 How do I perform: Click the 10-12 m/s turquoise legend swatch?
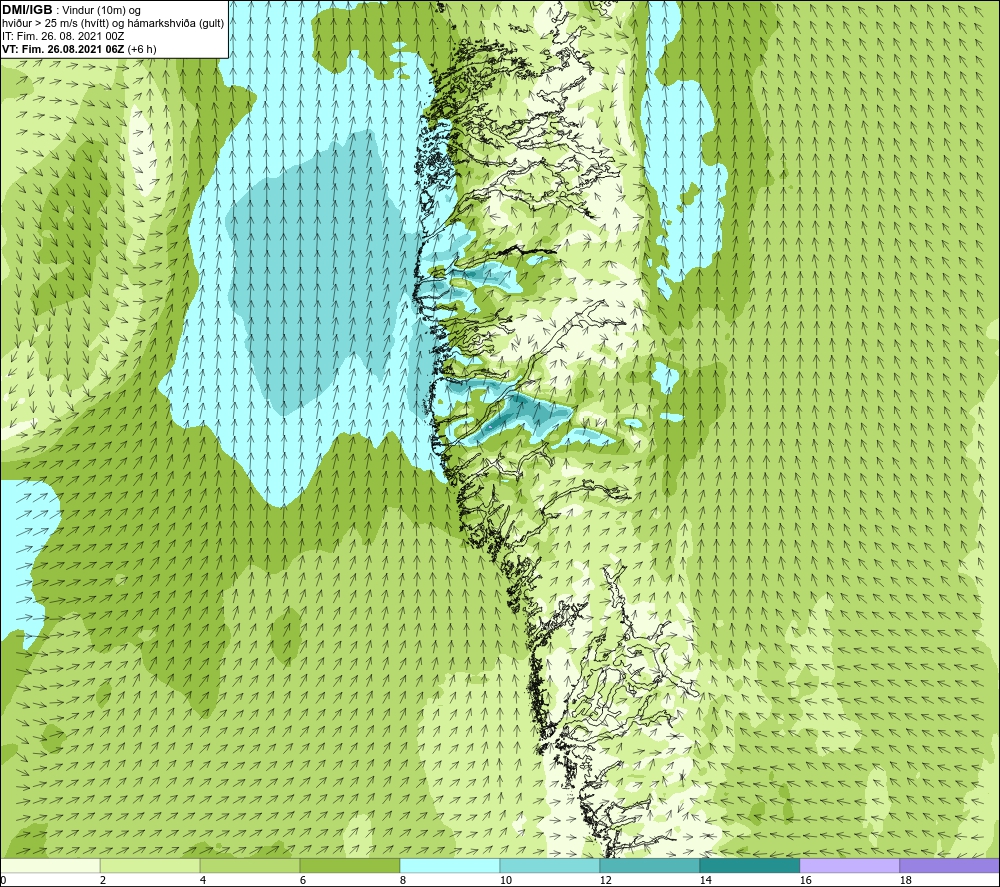pyautogui.click(x=549, y=865)
